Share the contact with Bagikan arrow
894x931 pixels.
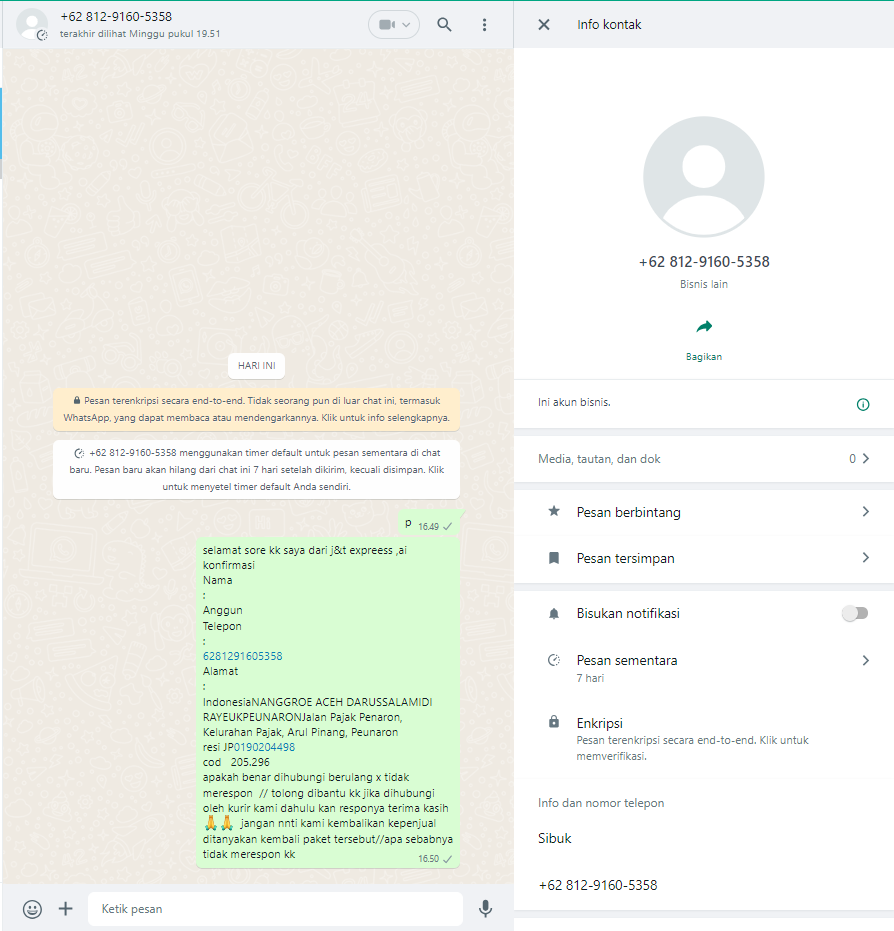[703, 327]
